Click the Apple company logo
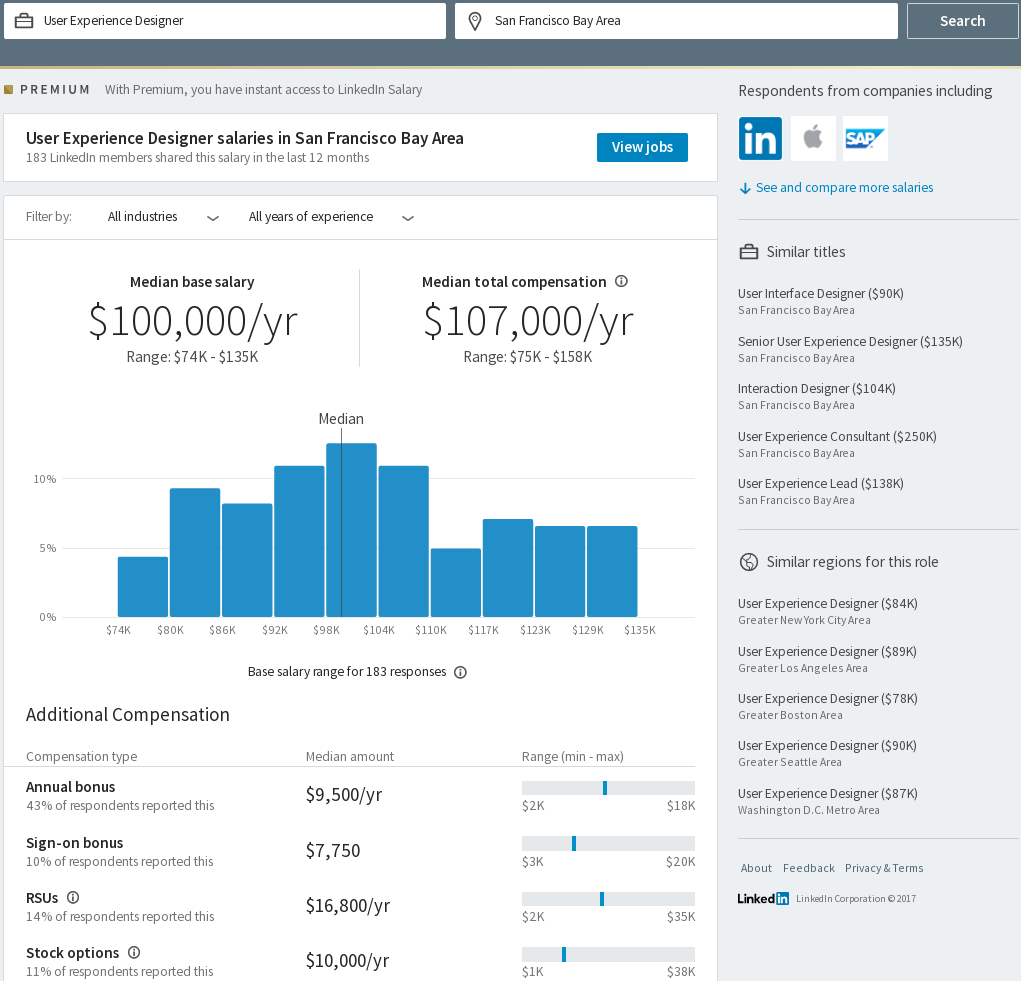The width and height of the screenshot is (1021, 981). tap(813, 139)
